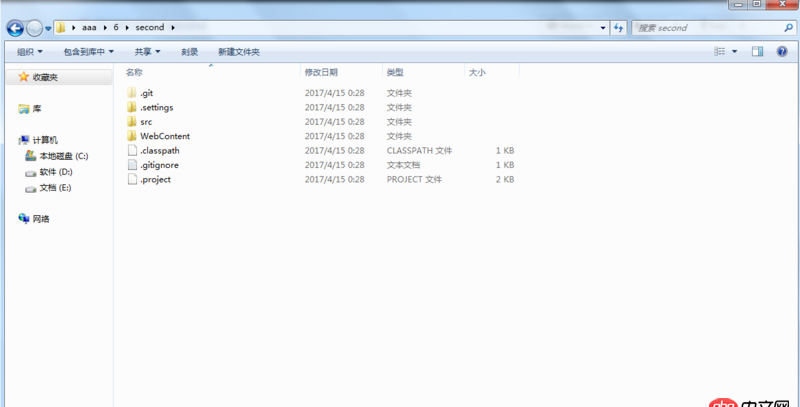Click the date cell in the .git row
800x407 pixels.
(x=334, y=93)
